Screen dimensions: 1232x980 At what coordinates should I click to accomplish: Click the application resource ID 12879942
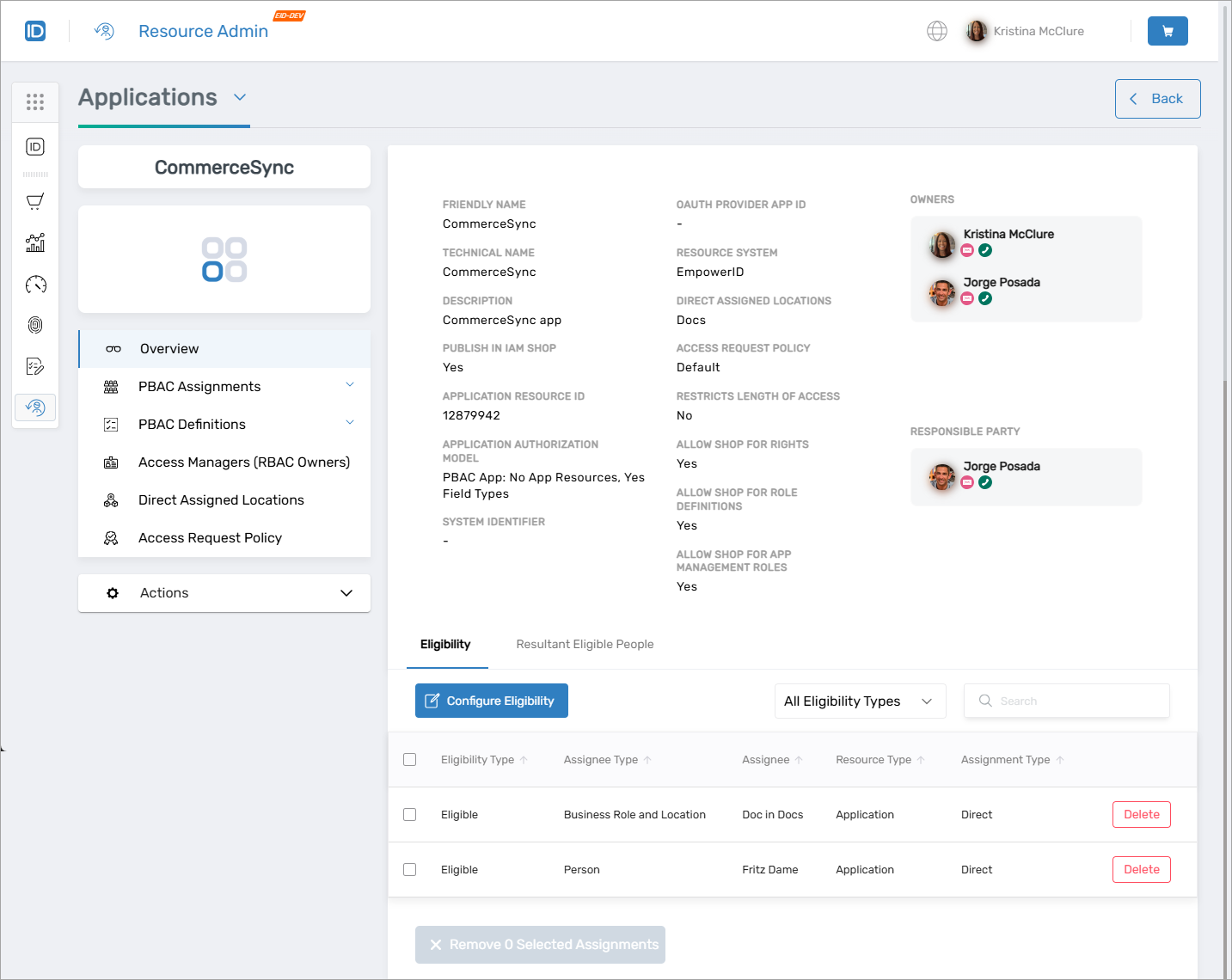471,416
